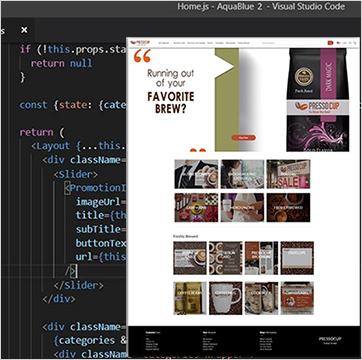Click the US flag language icon

pyautogui.click(x=339, y=43)
